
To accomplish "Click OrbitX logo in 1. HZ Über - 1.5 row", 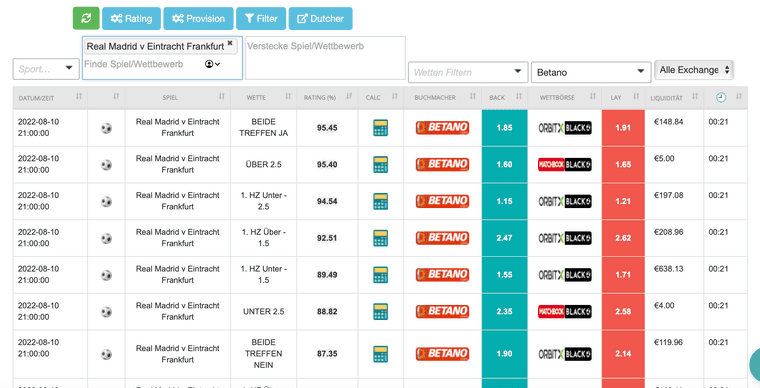I will 565,238.
